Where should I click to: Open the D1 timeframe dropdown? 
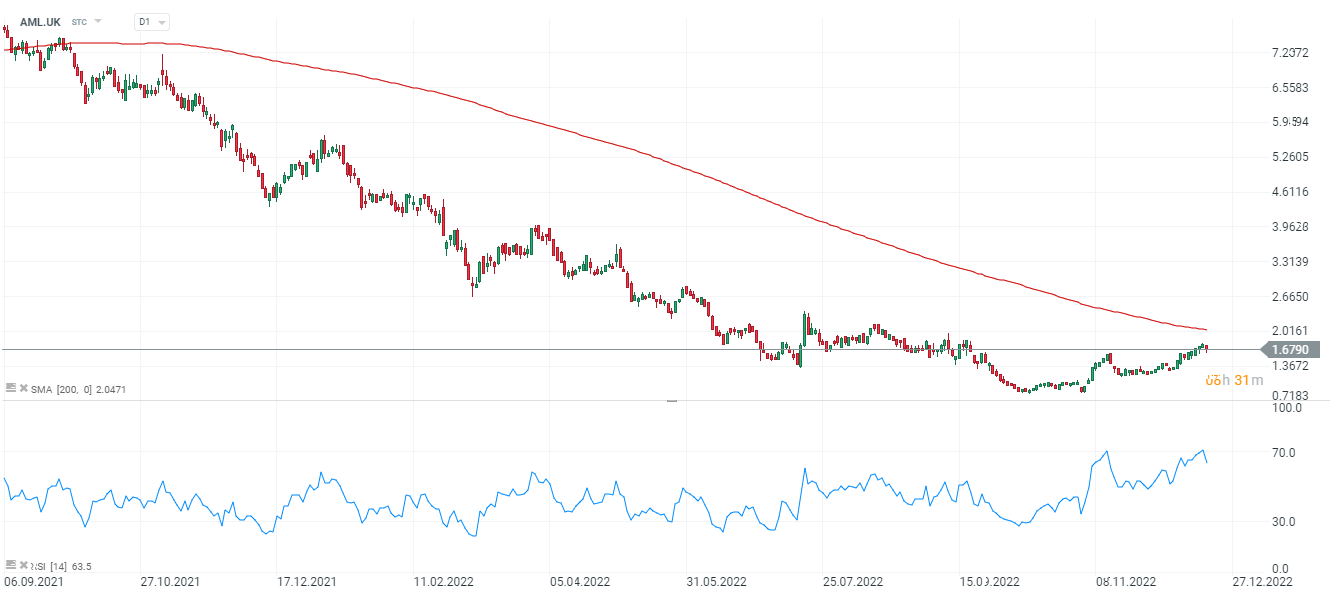(152, 21)
